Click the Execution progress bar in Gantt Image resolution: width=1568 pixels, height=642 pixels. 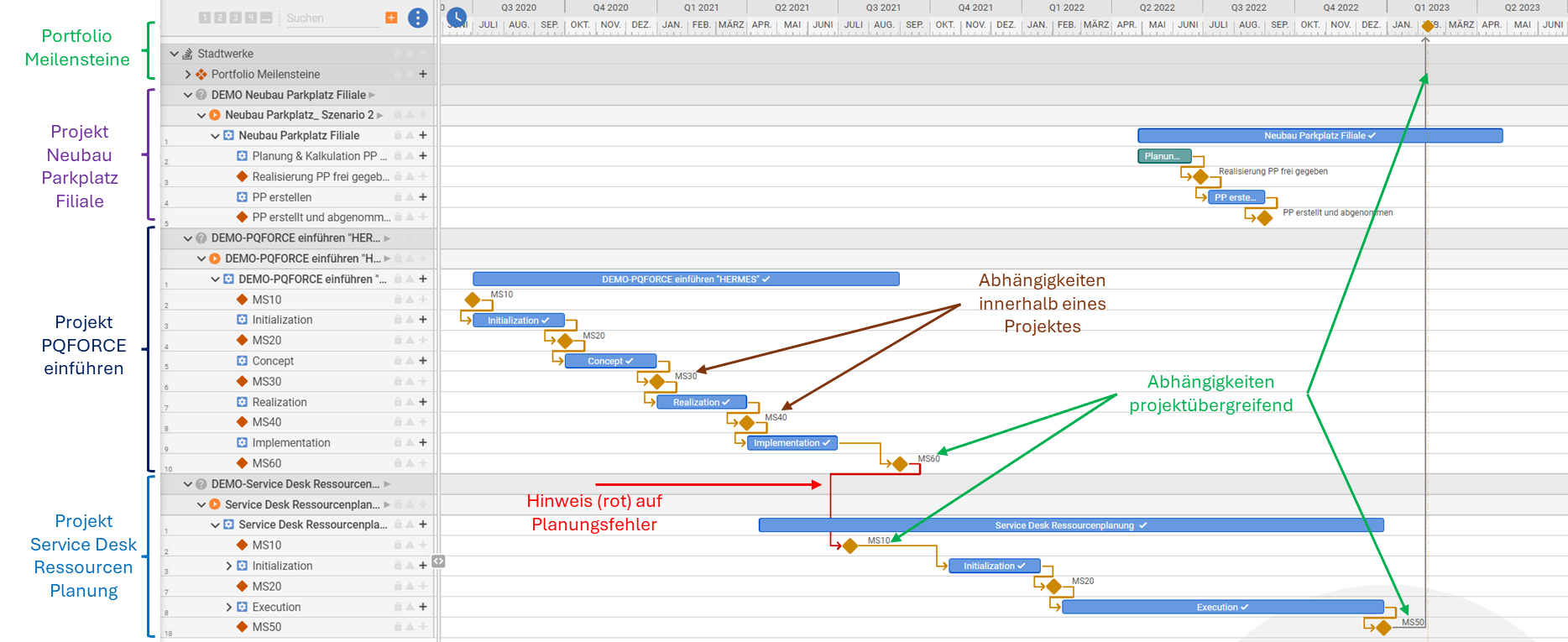tap(1221, 607)
